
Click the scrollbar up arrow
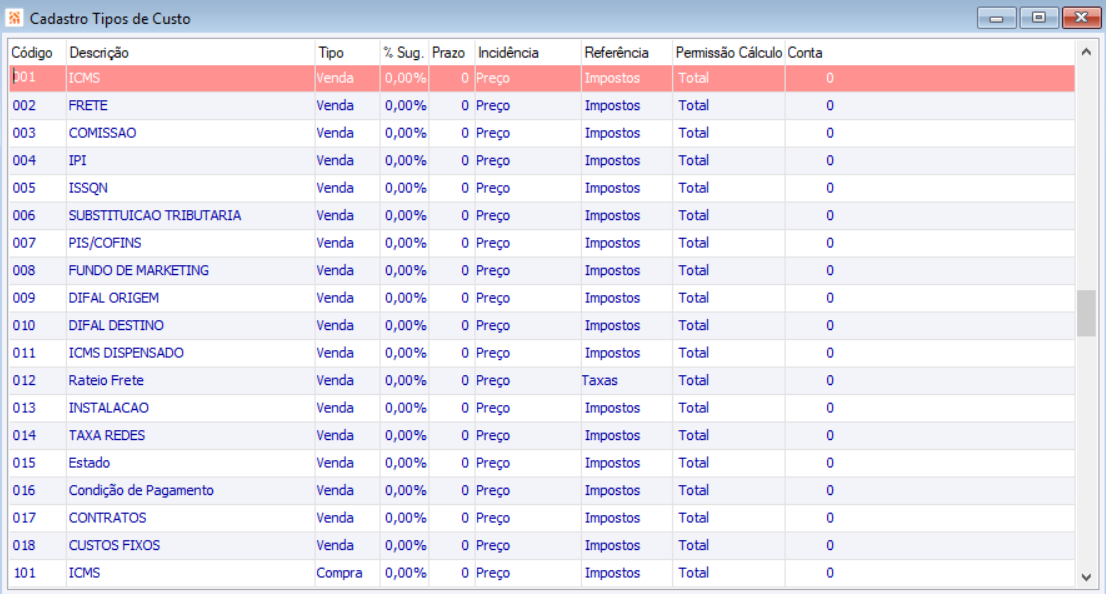1086,51
